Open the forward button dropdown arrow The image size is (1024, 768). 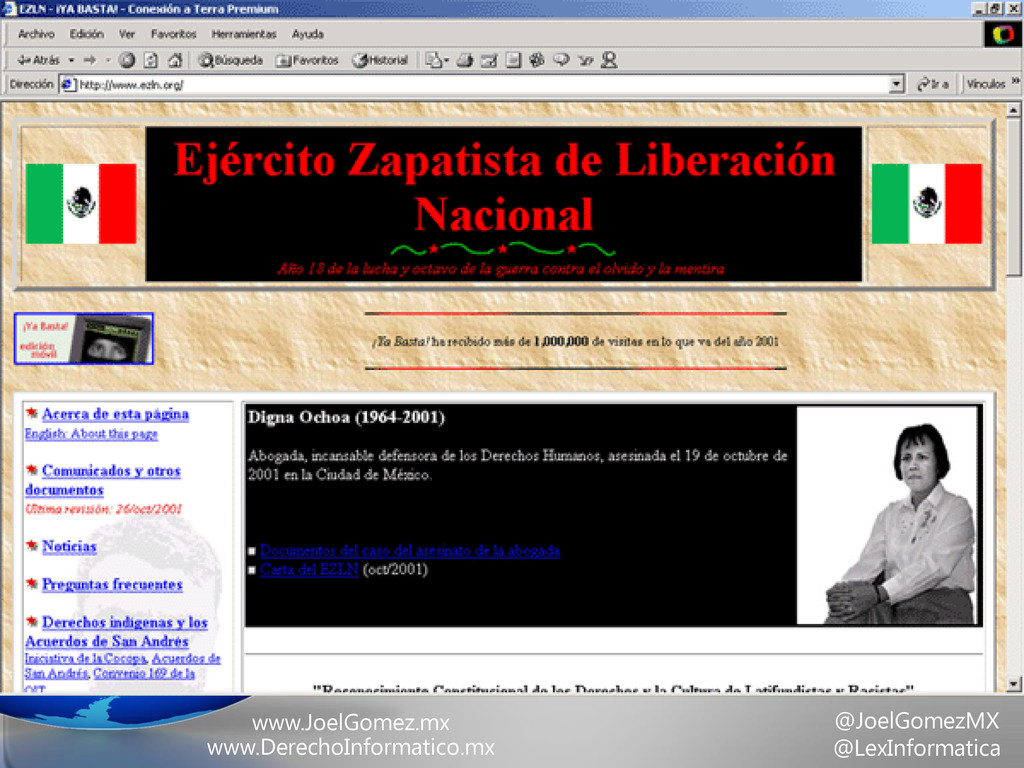108,60
